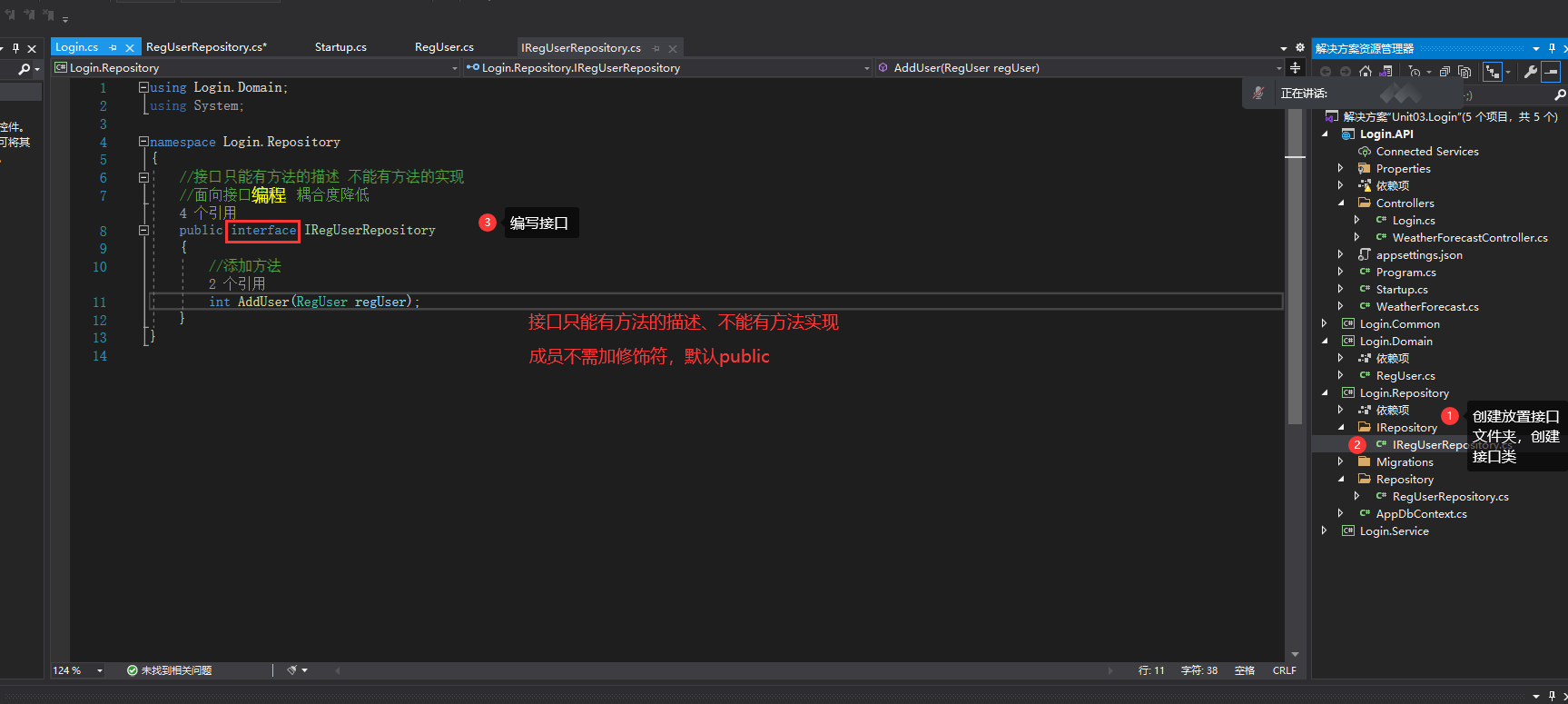This screenshot has height=704, width=1568.
Task: Collapse the namespace Login.Repository code block
Action: click(x=143, y=142)
